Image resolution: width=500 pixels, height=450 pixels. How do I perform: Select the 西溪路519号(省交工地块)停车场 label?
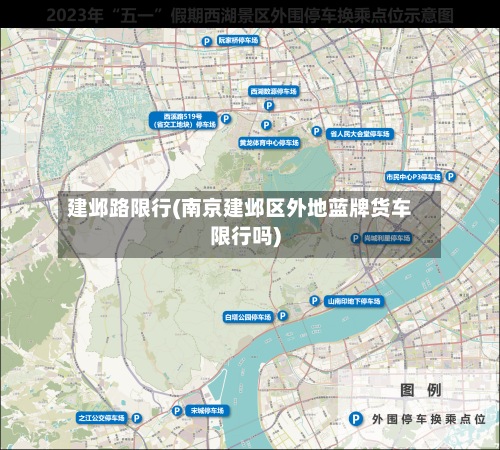pyautogui.click(x=183, y=120)
